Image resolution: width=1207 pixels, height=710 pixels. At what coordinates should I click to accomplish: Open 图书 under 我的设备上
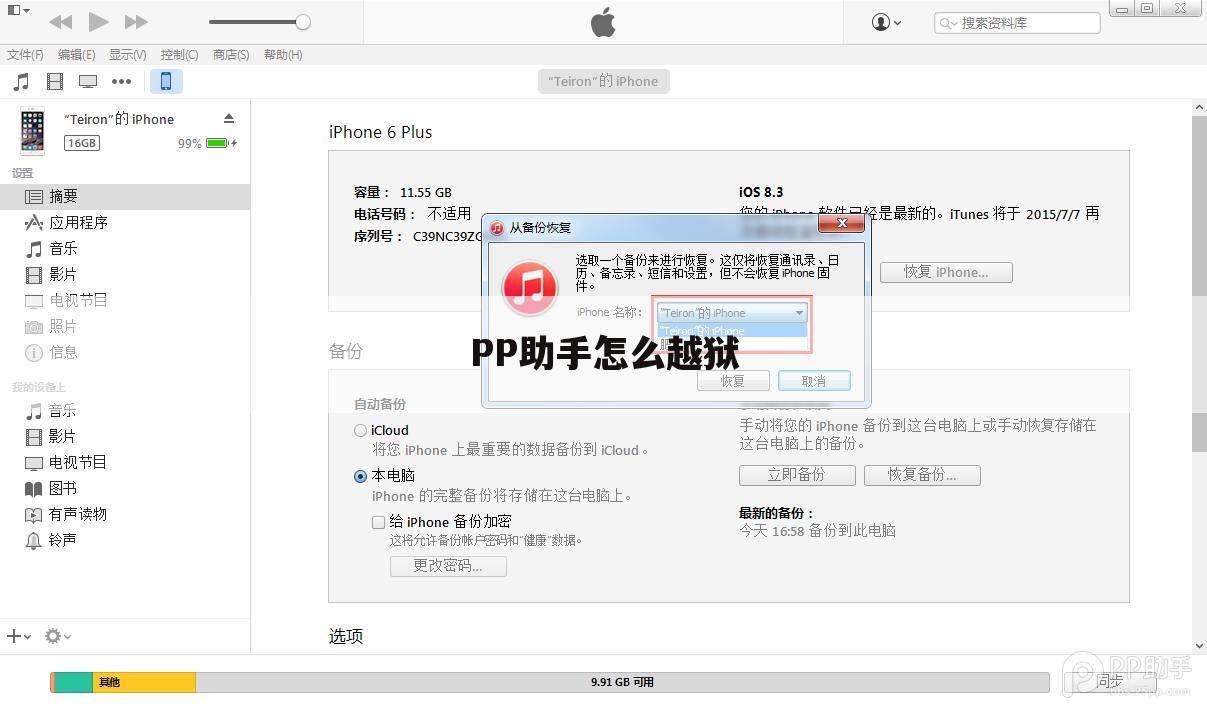click(125, 488)
